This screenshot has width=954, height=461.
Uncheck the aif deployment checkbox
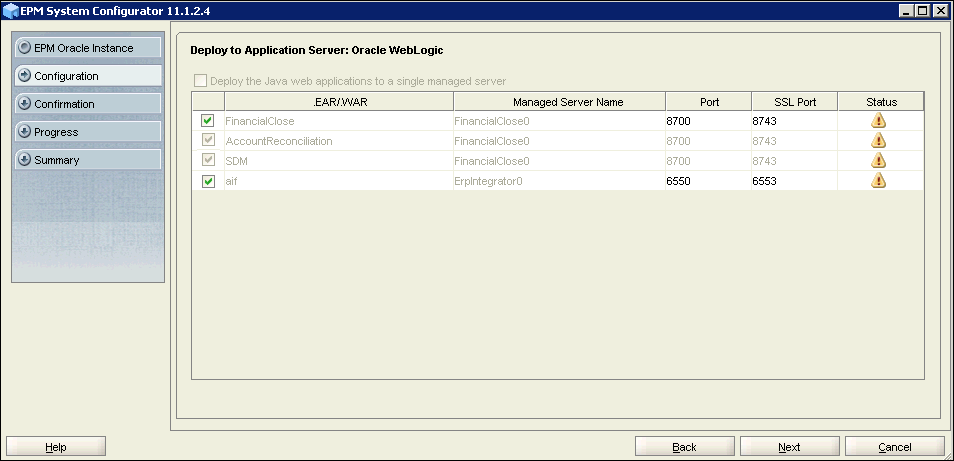[208, 181]
